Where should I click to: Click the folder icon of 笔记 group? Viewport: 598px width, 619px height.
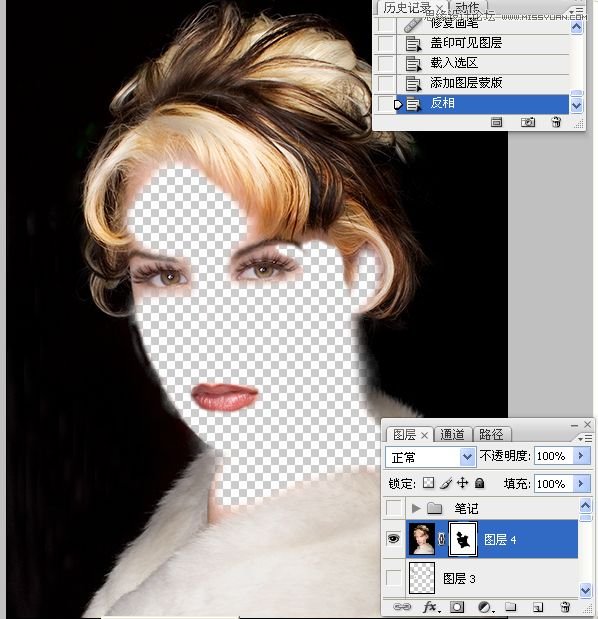click(435, 508)
